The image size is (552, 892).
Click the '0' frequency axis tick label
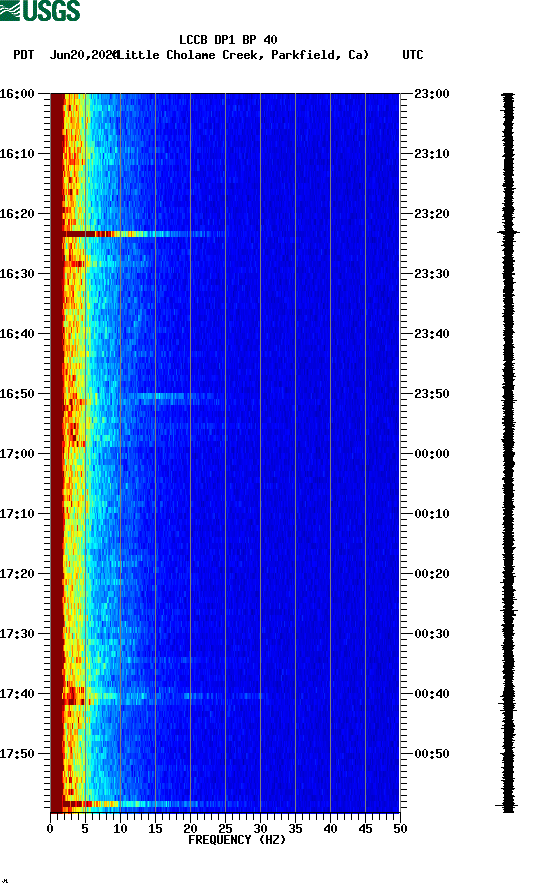point(50,829)
